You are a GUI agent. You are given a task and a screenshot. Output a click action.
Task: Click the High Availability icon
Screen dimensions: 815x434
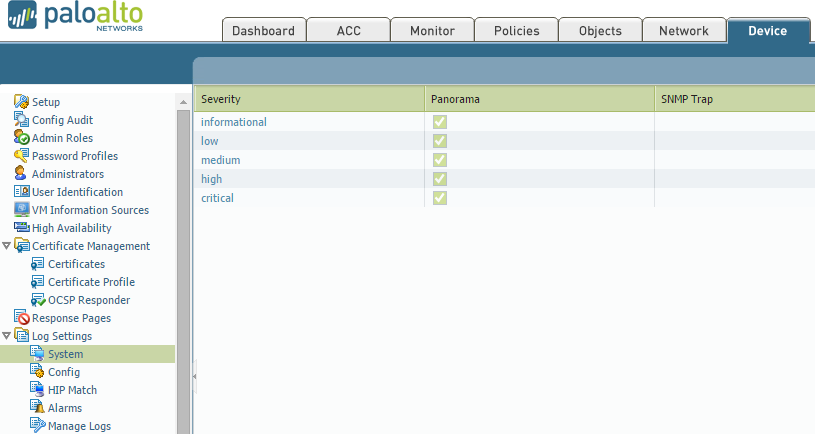[22, 228]
